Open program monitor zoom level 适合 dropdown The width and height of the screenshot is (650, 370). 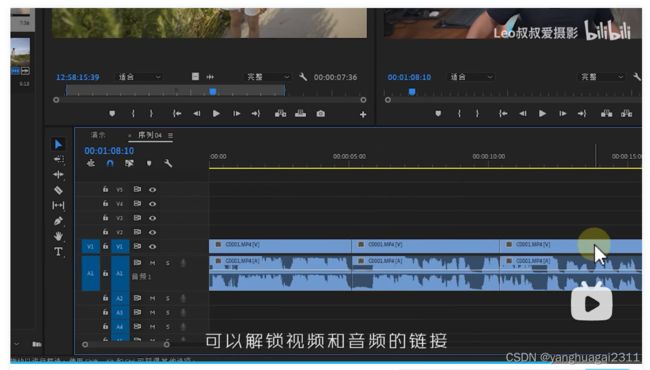pyautogui.click(x=471, y=77)
